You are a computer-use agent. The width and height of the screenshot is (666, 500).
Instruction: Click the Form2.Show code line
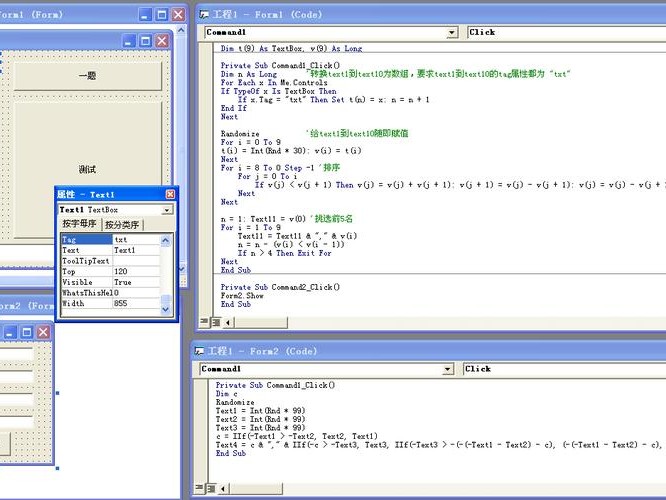pyautogui.click(x=242, y=296)
